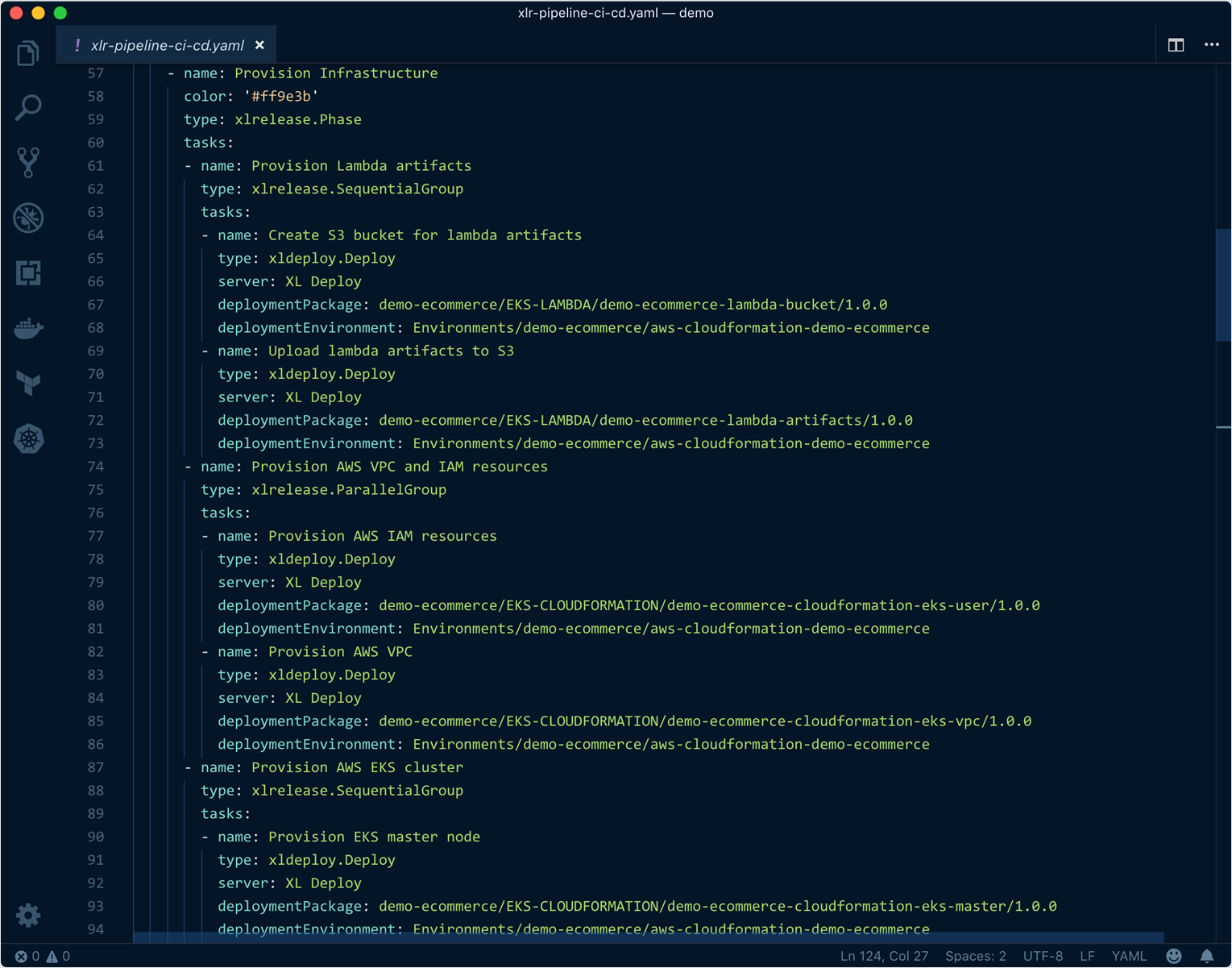
Task: Open the Docker panel
Action: (28, 328)
